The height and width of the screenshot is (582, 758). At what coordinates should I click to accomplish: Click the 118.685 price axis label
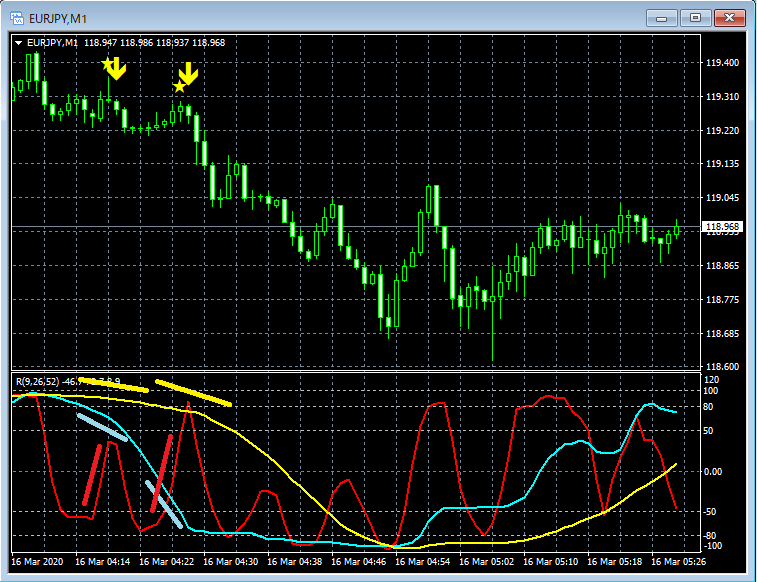pyautogui.click(x=722, y=334)
